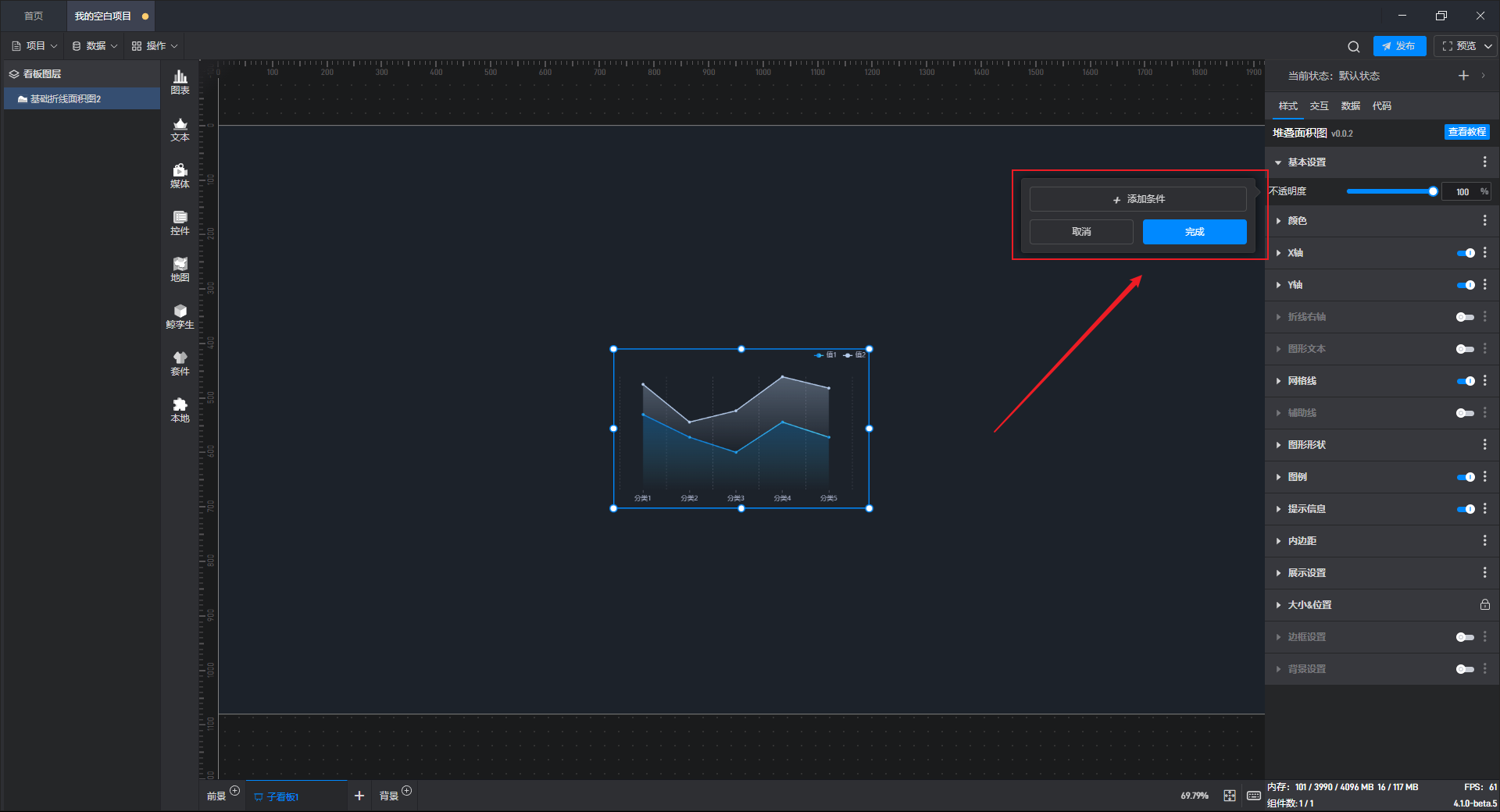The height and width of the screenshot is (812, 1500).
Task: Open the 图表 chart components panel
Action: (x=180, y=82)
